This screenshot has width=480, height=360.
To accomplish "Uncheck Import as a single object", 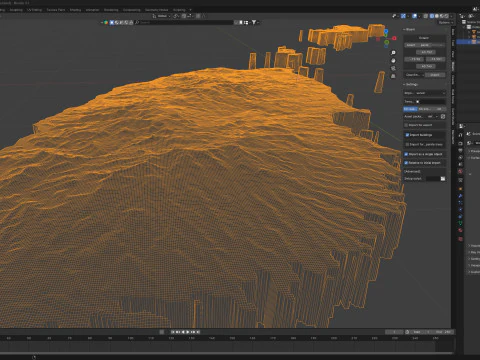I will tap(406, 154).
